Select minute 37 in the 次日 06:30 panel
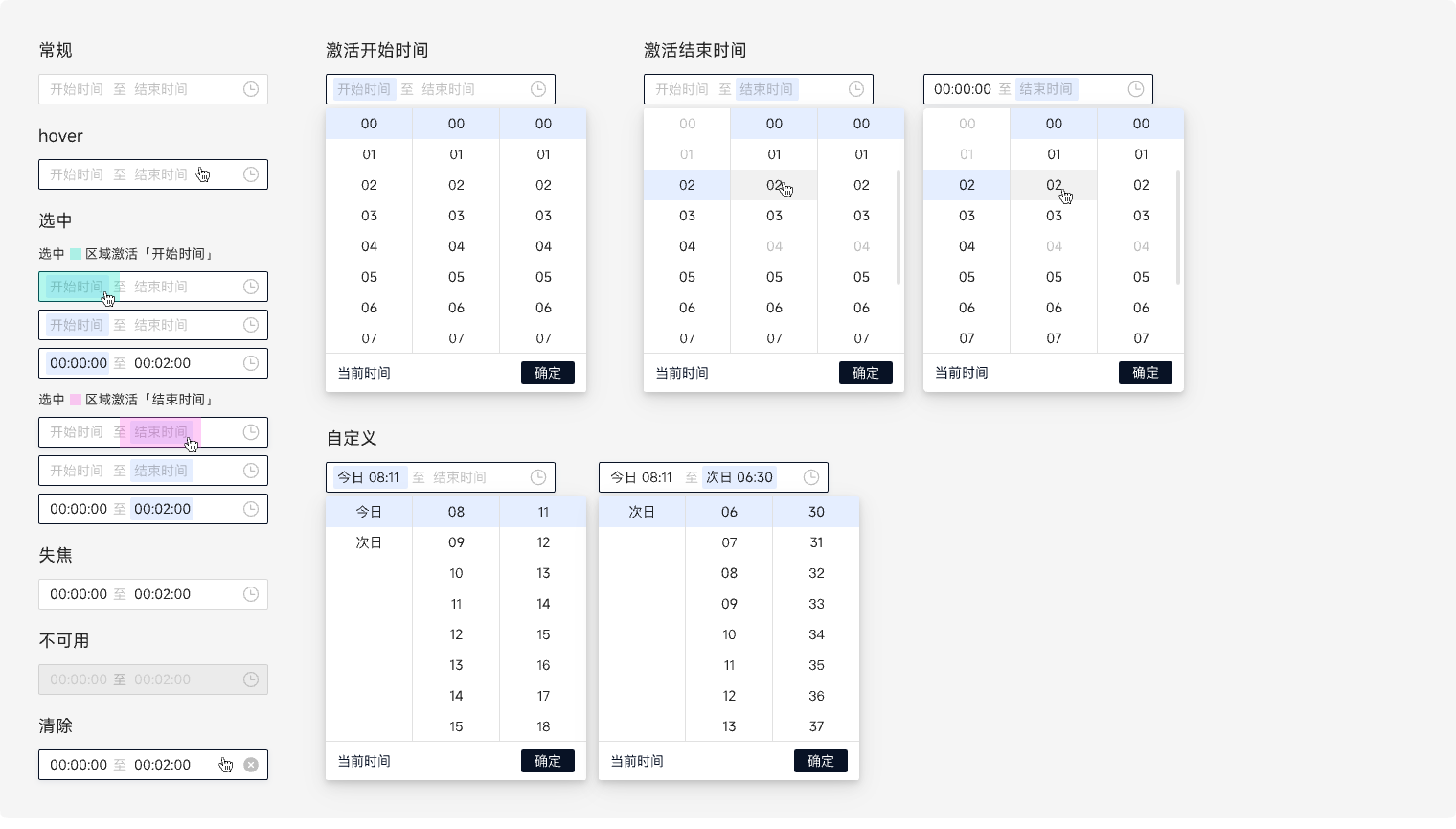The height and width of the screenshot is (829, 1456). coord(816,726)
